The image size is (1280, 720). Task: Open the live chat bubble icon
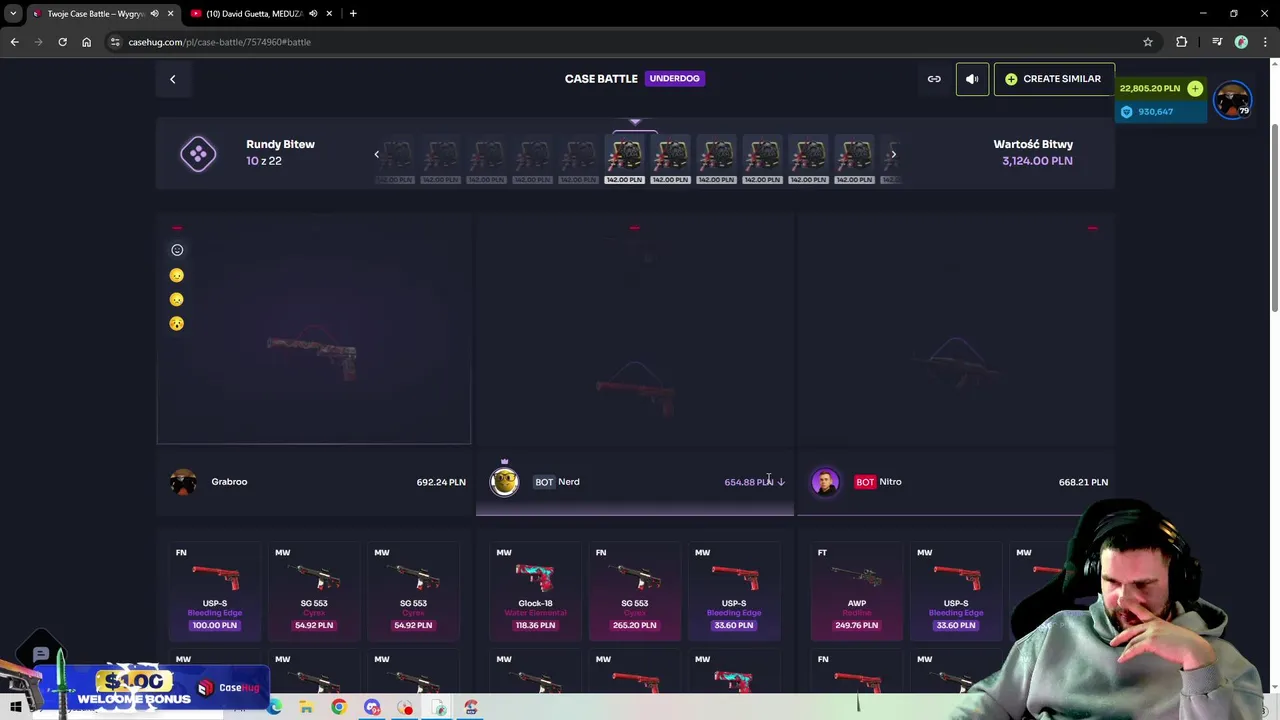pos(41,655)
